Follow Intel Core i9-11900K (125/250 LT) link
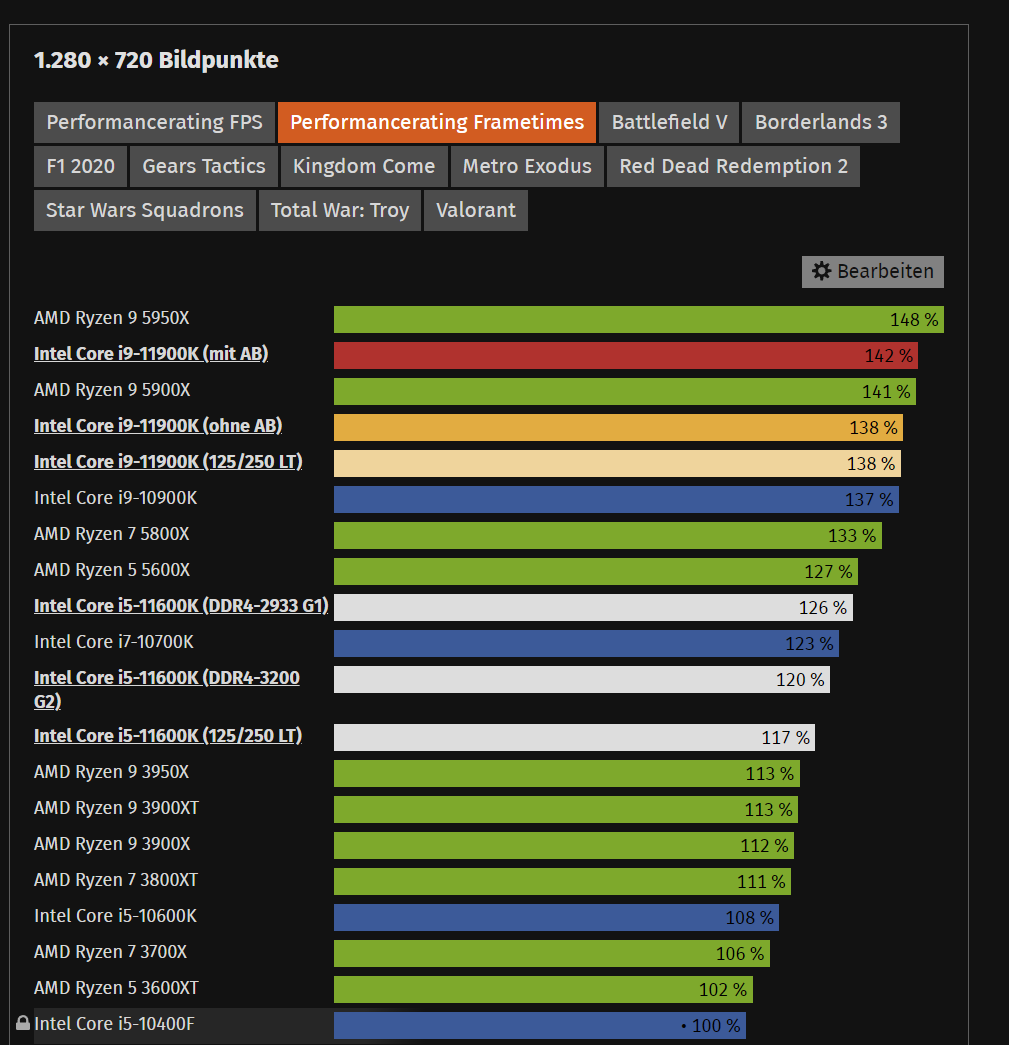Screen dimensions: 1009x1045 point(168,461)
